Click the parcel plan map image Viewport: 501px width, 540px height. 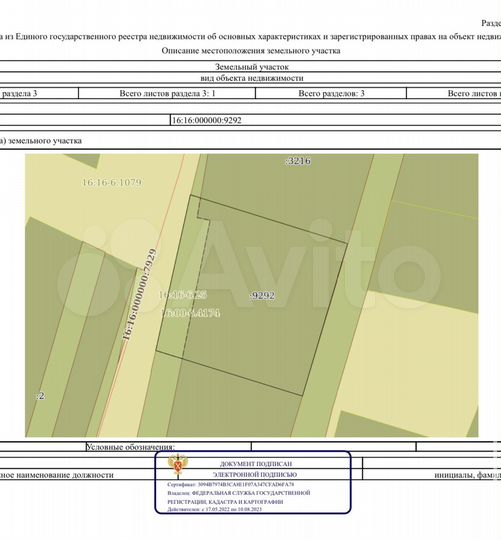point(251,295)
